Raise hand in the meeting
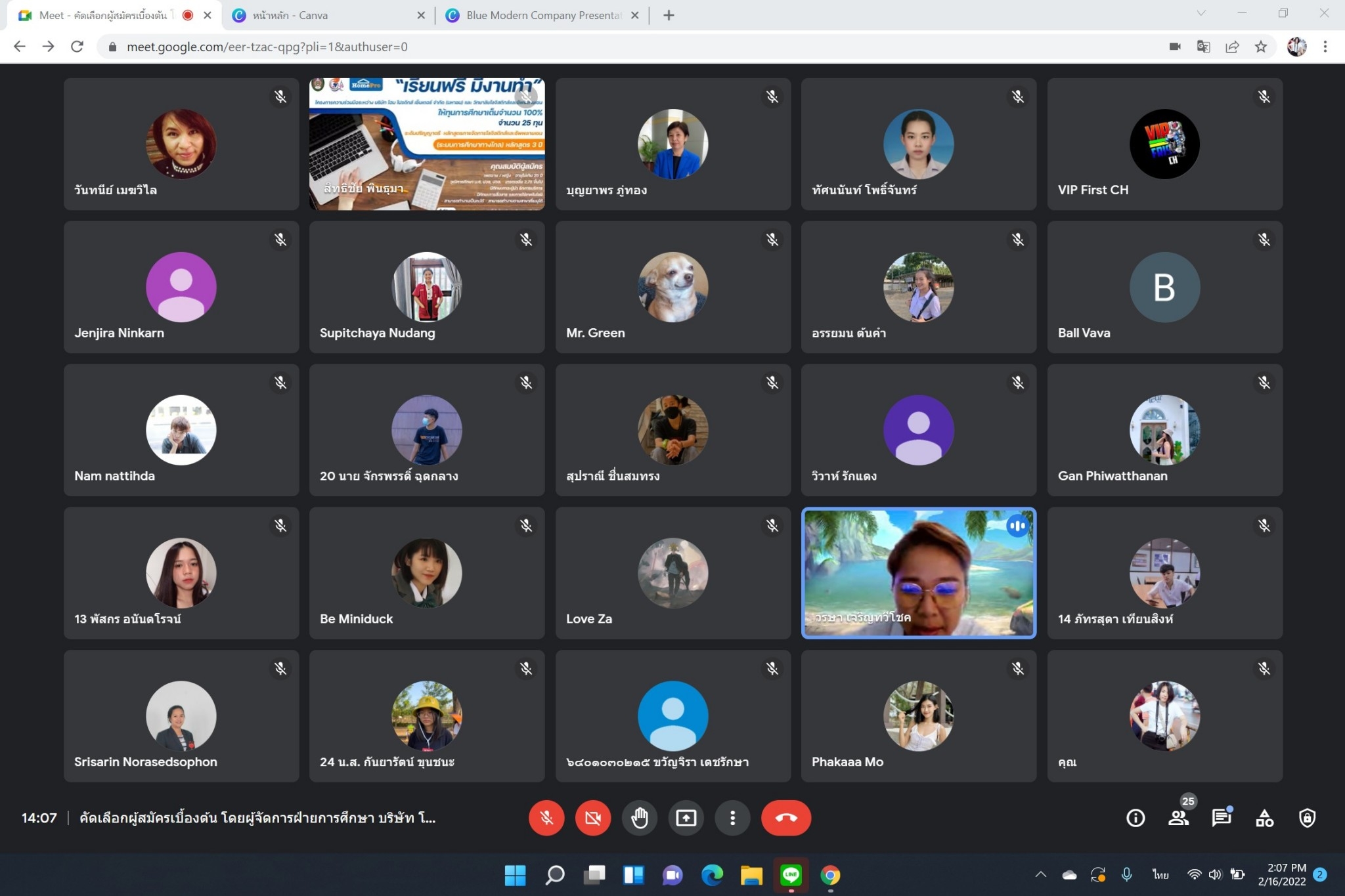 point(640,818)
